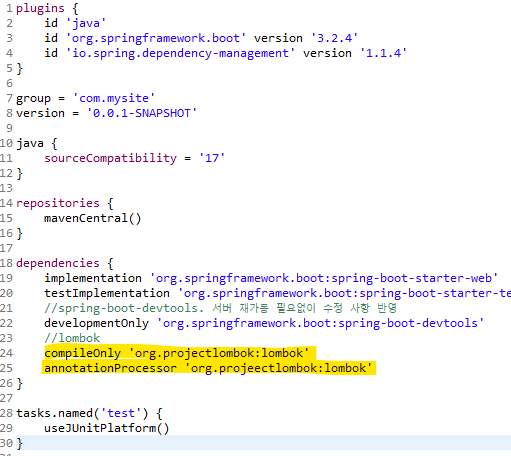Click 'useJUnitPlatform()' call
The width and height of the screenshot is (511, 456).
(x=107, y=428)
